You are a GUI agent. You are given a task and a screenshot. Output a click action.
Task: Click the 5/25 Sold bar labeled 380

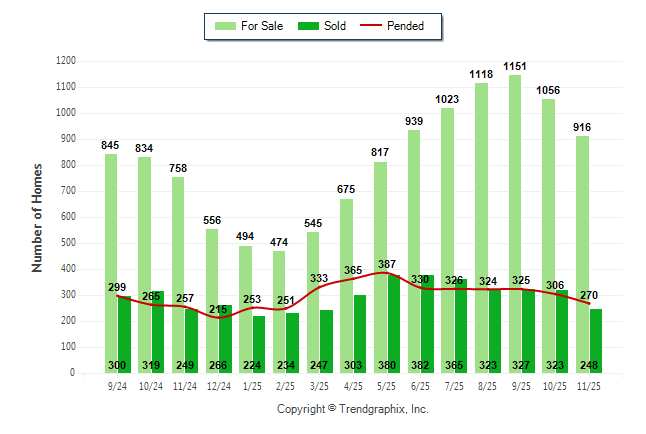(391, 320)
